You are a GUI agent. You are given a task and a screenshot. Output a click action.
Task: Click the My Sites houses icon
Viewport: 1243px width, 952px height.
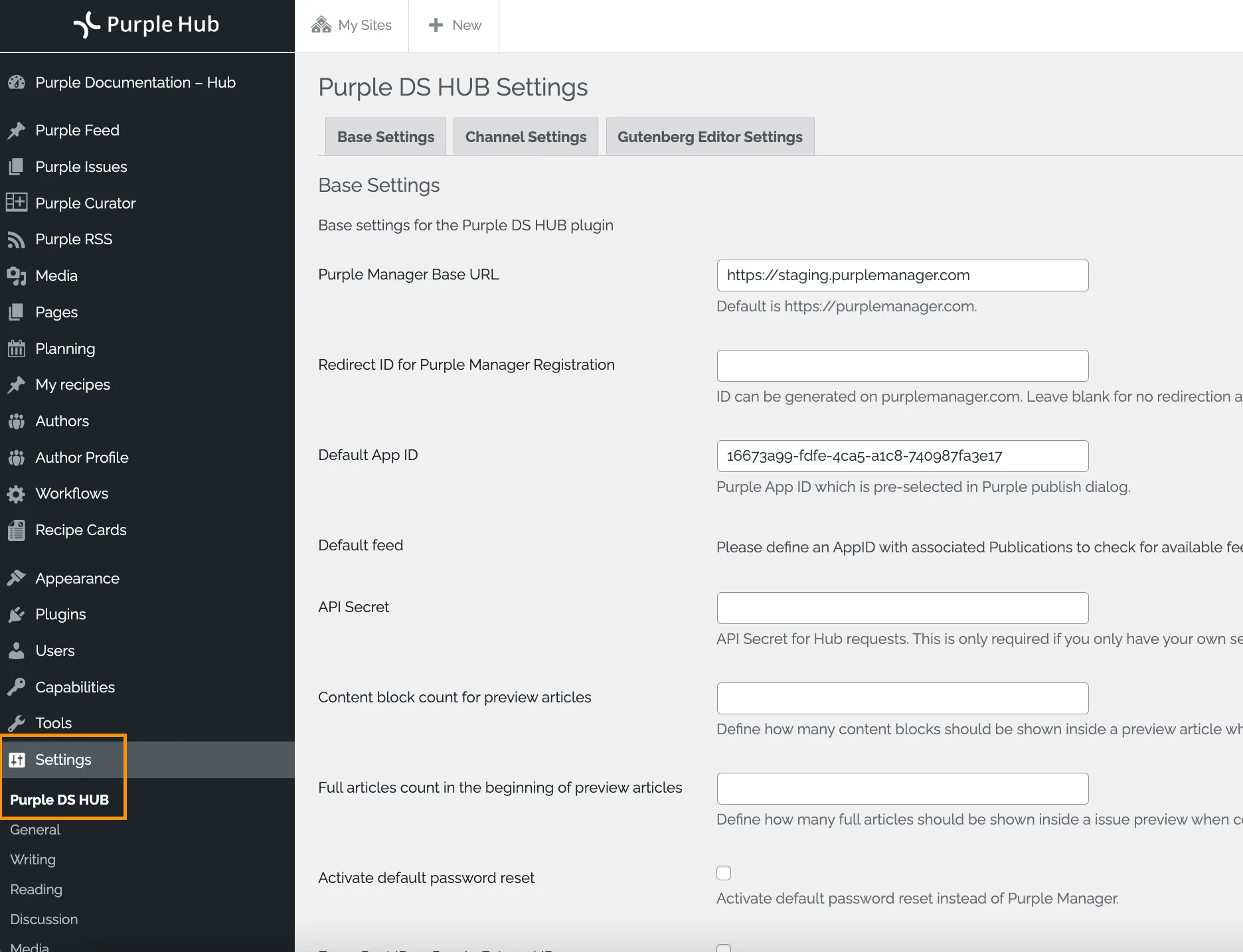point(321,25)
